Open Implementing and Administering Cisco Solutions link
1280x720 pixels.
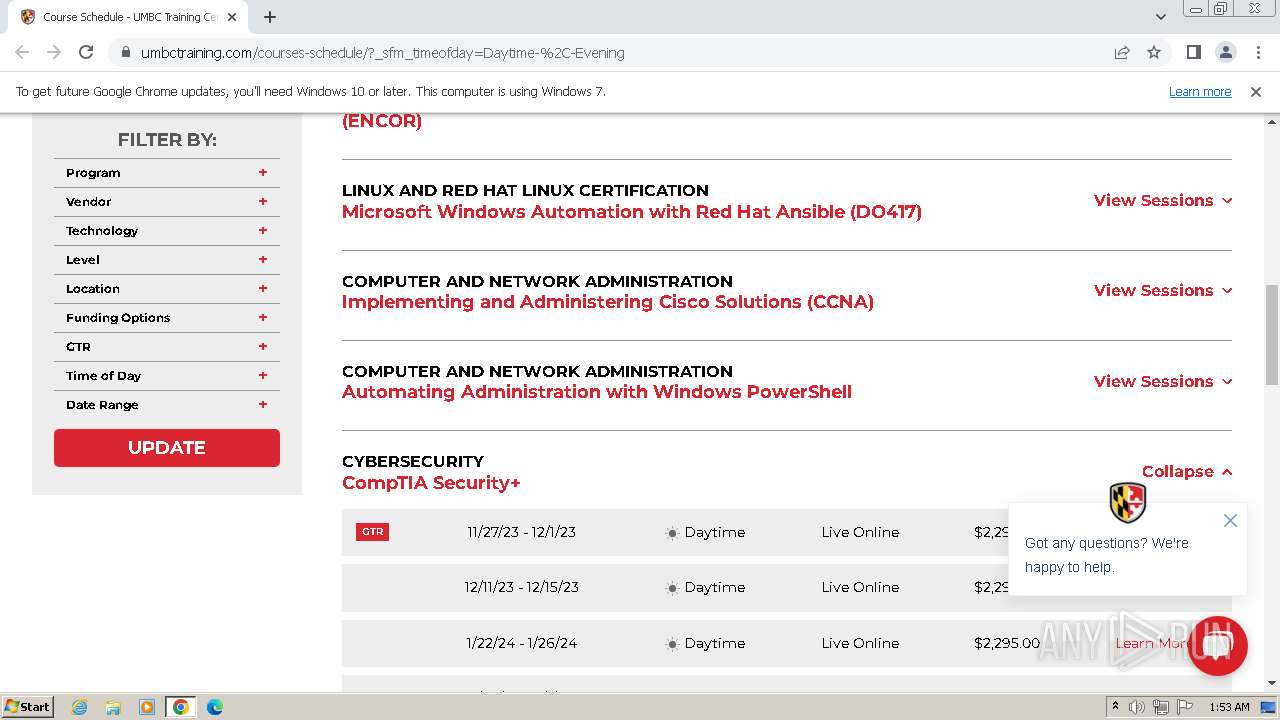[608, 302]
